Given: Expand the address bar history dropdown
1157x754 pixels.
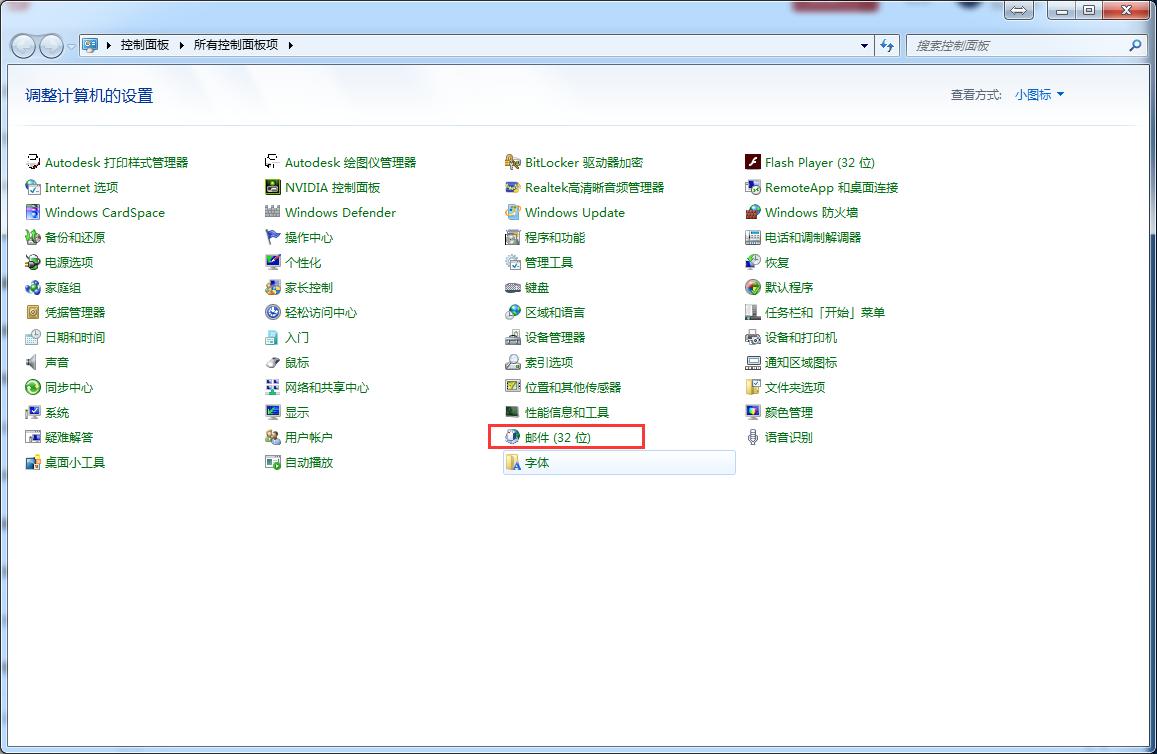Looking at the screenshot, I should pyautogui.click(x=864, y=45).
